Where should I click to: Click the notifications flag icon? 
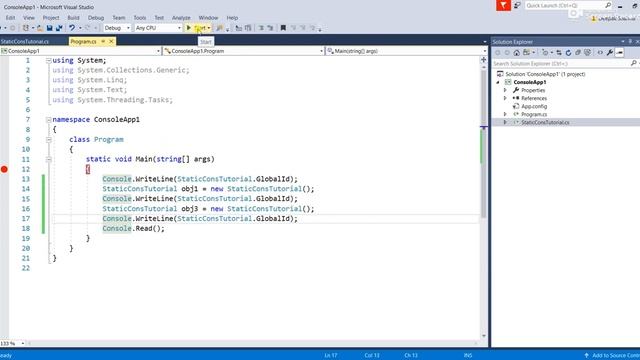(x=503, y=5)
